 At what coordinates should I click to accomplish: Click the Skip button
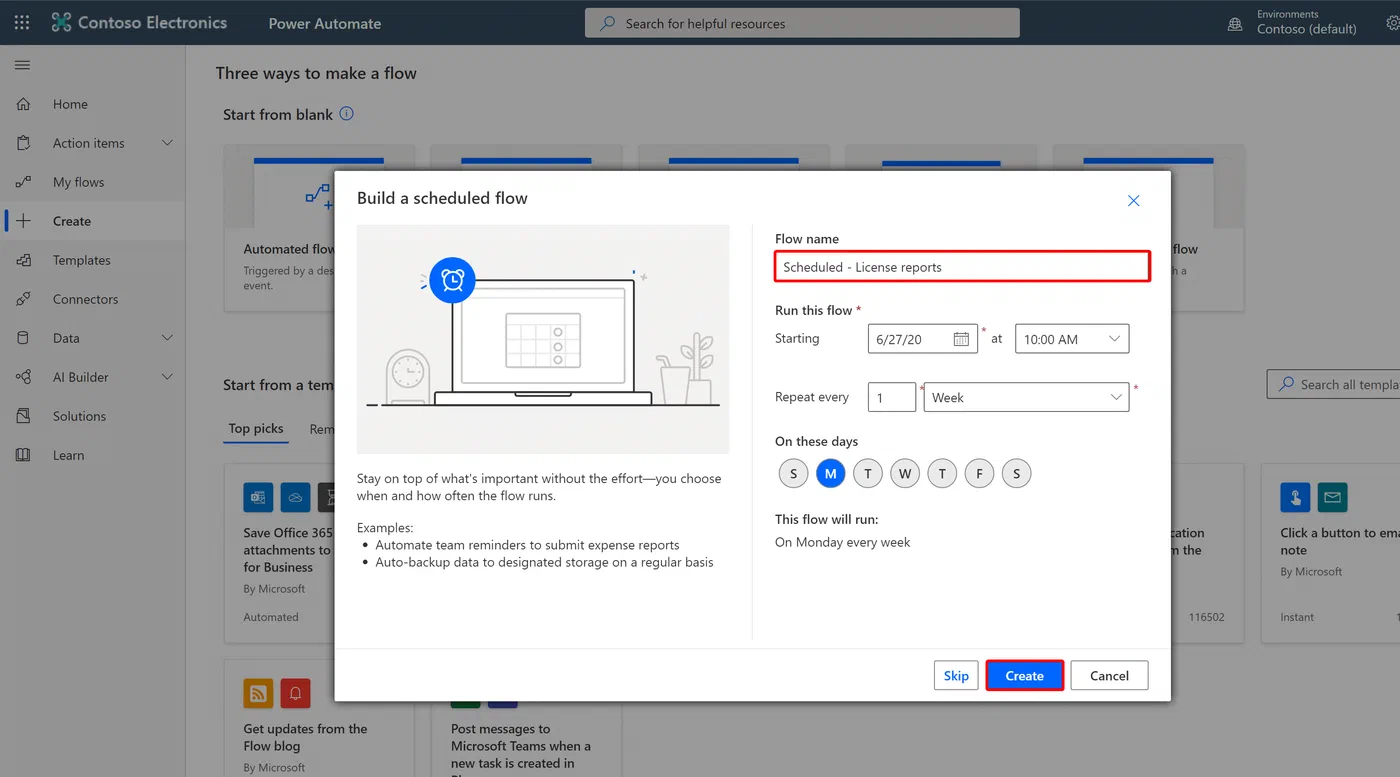956,676
